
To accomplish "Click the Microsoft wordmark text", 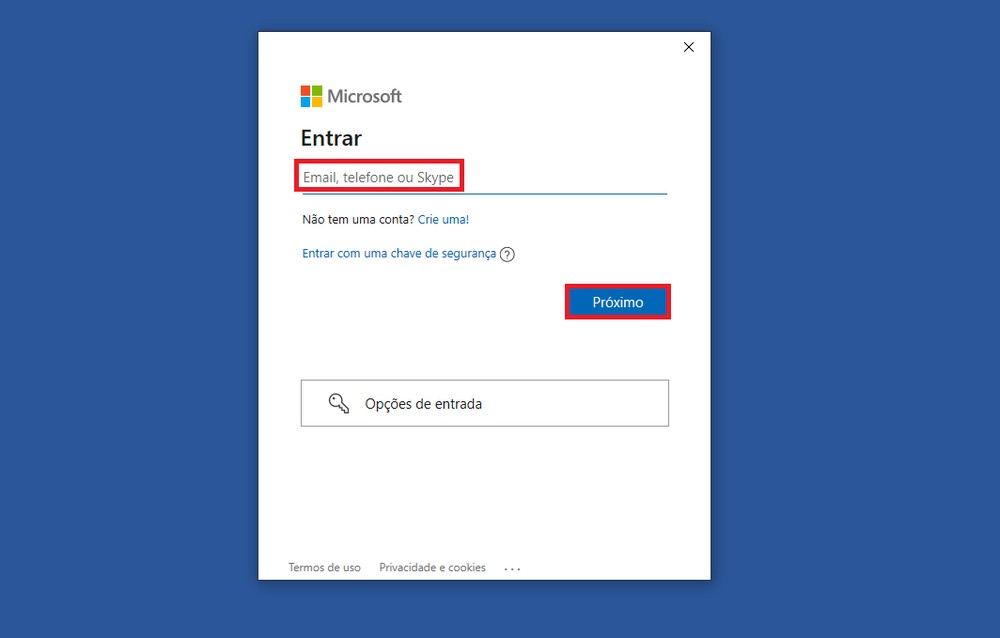I will [x=363, y=96].
